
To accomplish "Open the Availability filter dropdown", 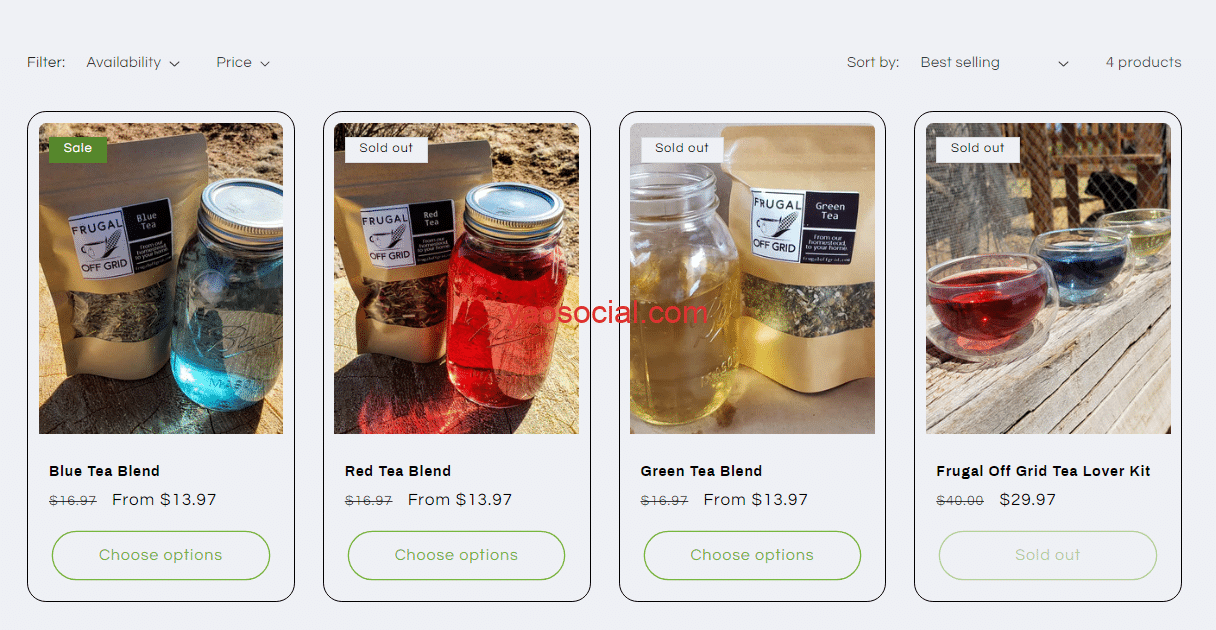I will (133, 62).
